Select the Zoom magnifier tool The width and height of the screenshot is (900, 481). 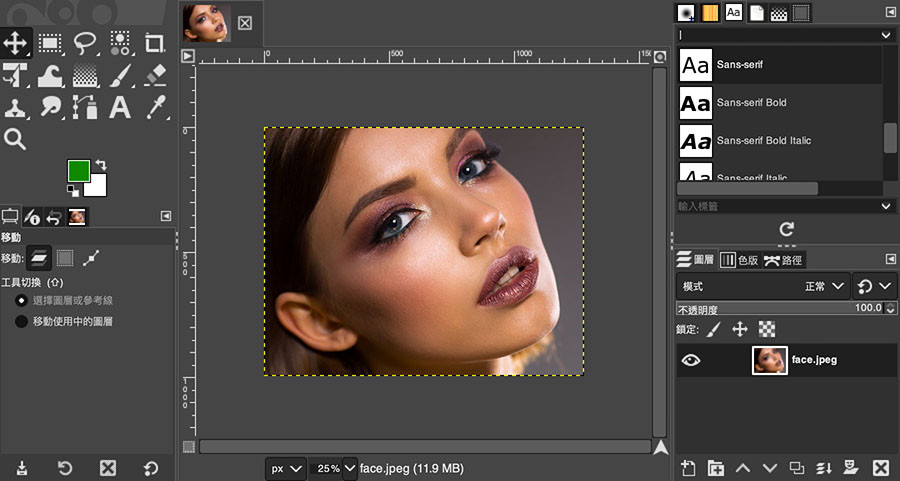click(x=15, y=139)
